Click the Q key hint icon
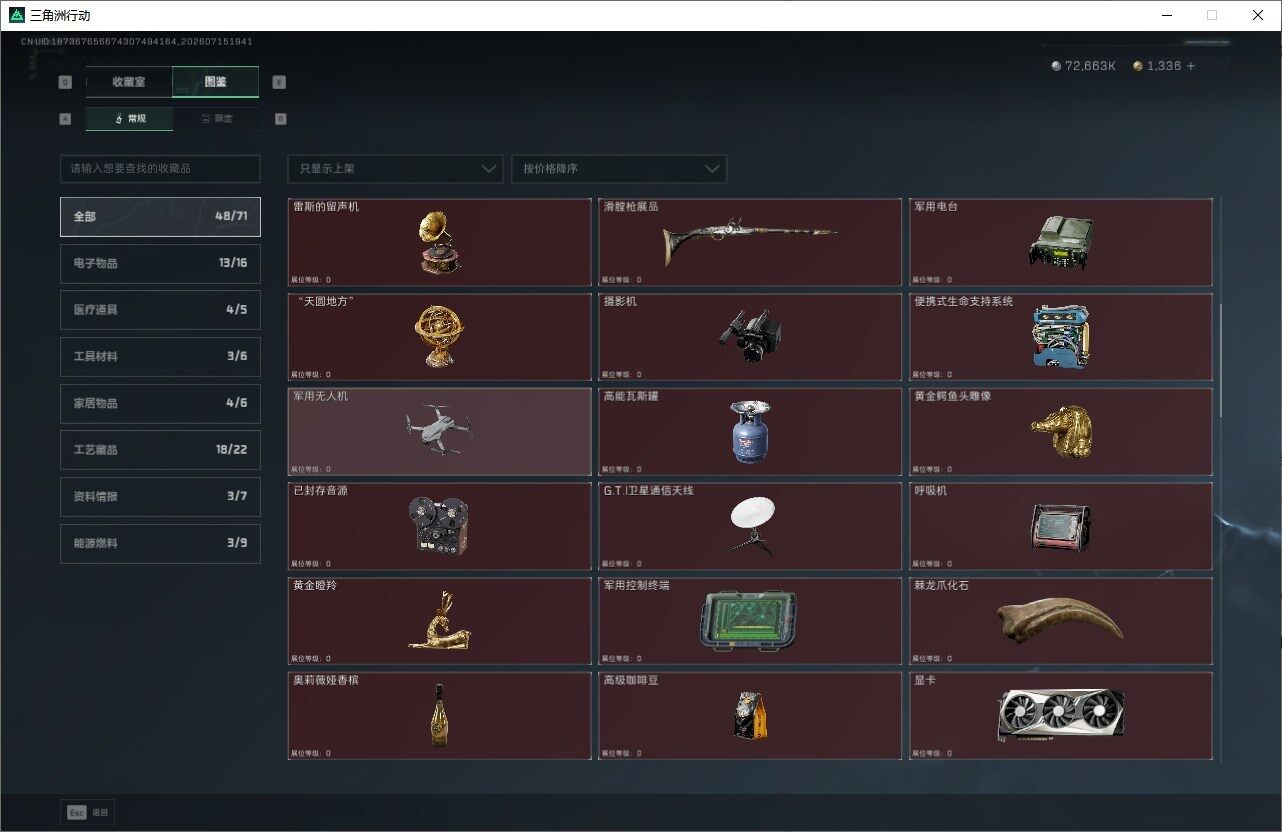Viewport: 1282px width, 832px height. click(x=65, y=82)
